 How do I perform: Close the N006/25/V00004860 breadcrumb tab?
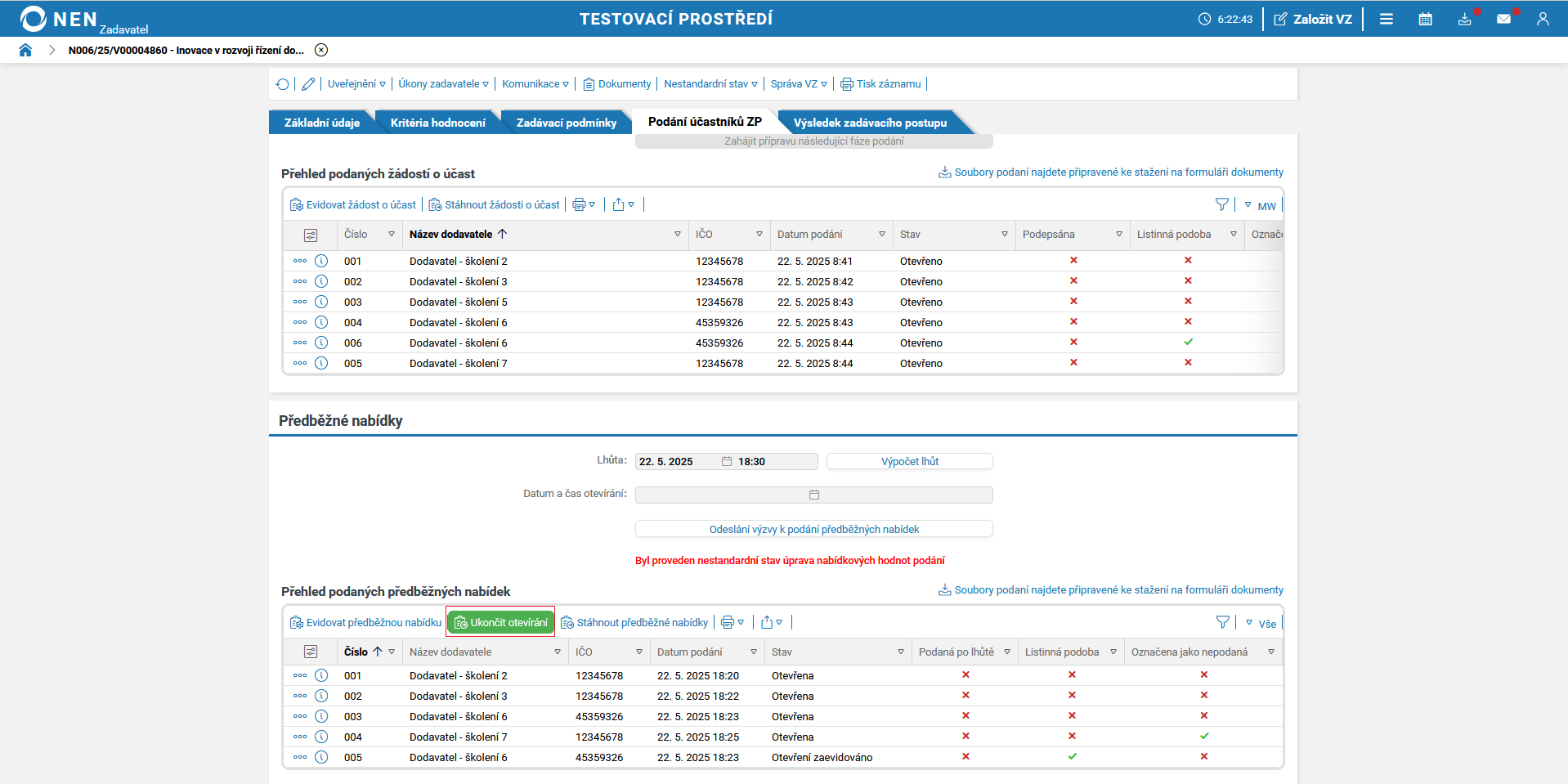321,50
